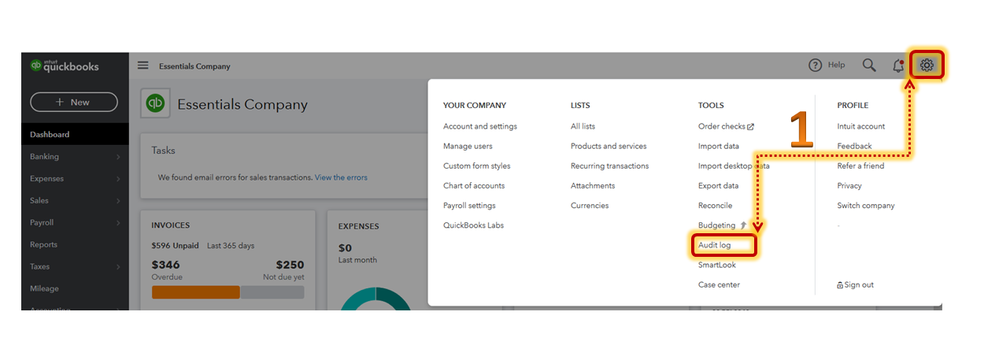Click the $346 Overdue amount
This screenshot has height=361, width=999.
pyautogui.click(x=166, y=264)
